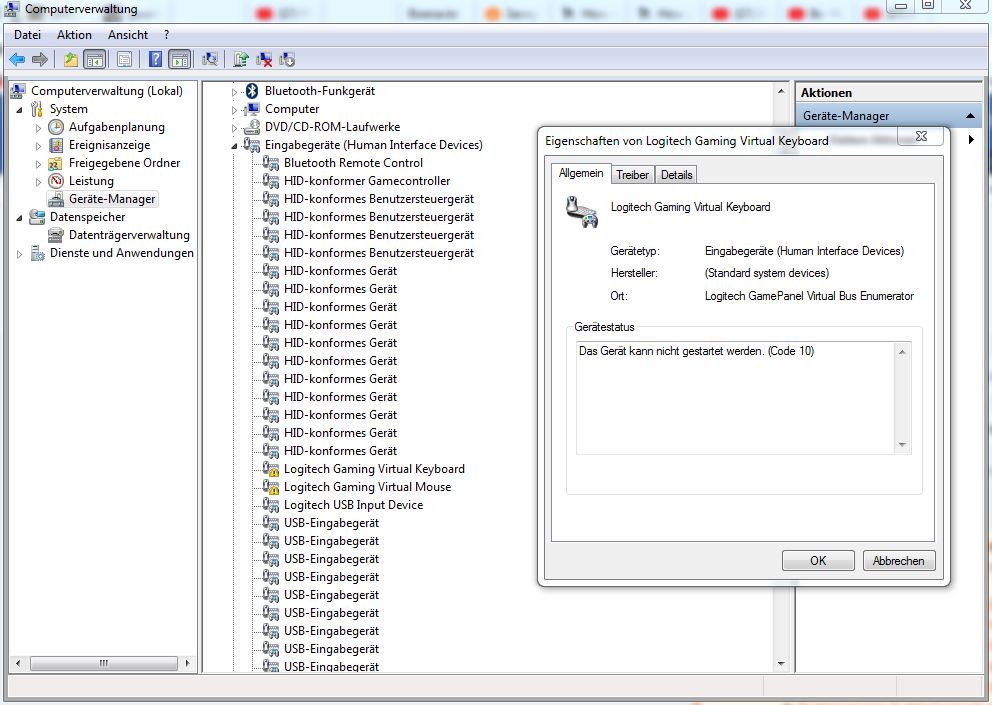The height and width of the screenshot is (705, 992).
Task: Click console tree scrollbar left arrow
Action: 18,663
